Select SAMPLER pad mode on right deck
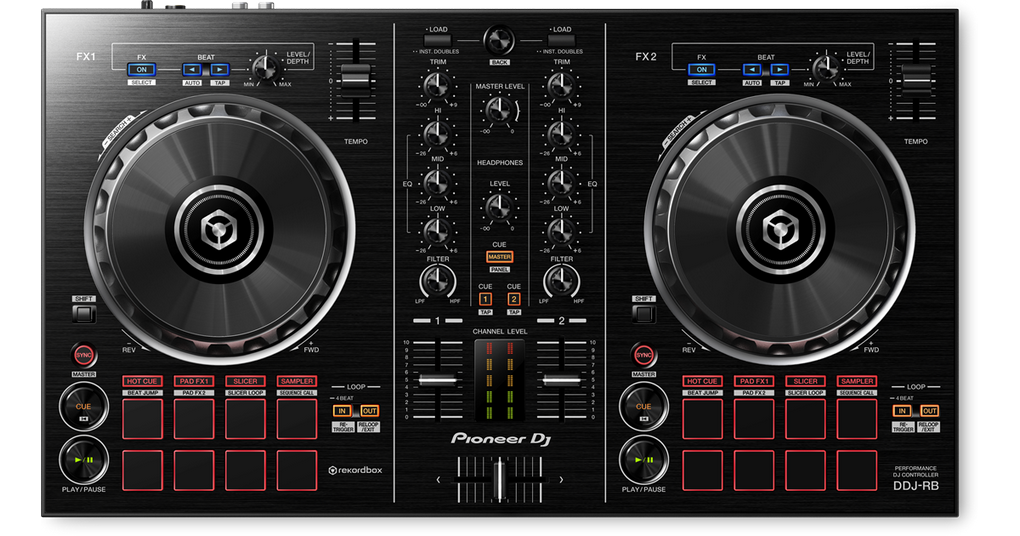 pyautogui.click(x=857, y=381)
